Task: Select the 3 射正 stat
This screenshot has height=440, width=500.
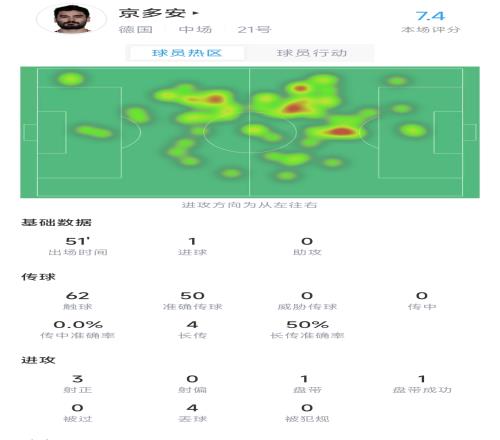Action: [78, 384]
